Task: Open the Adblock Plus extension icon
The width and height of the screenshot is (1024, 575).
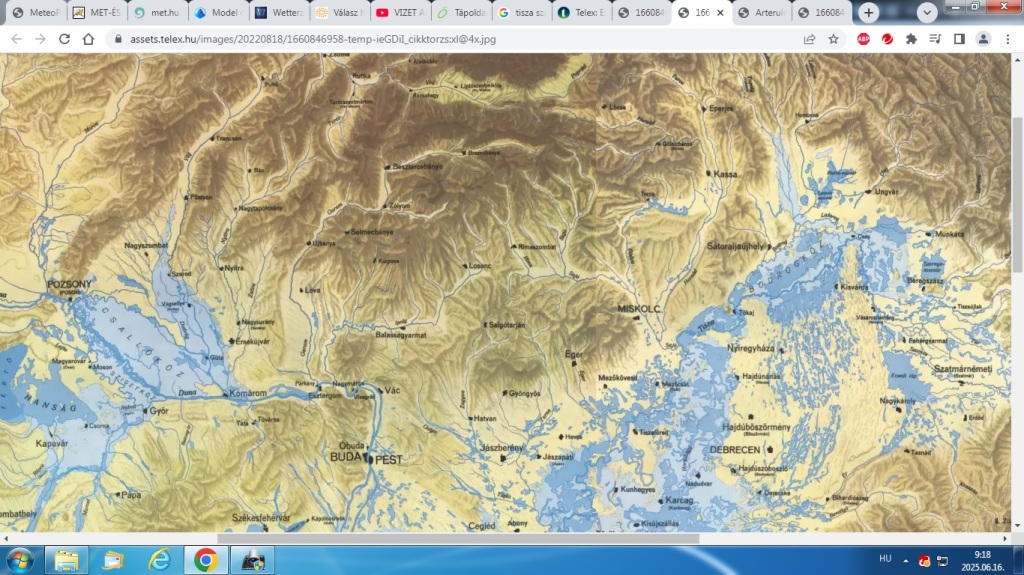Action: [863, 39]
